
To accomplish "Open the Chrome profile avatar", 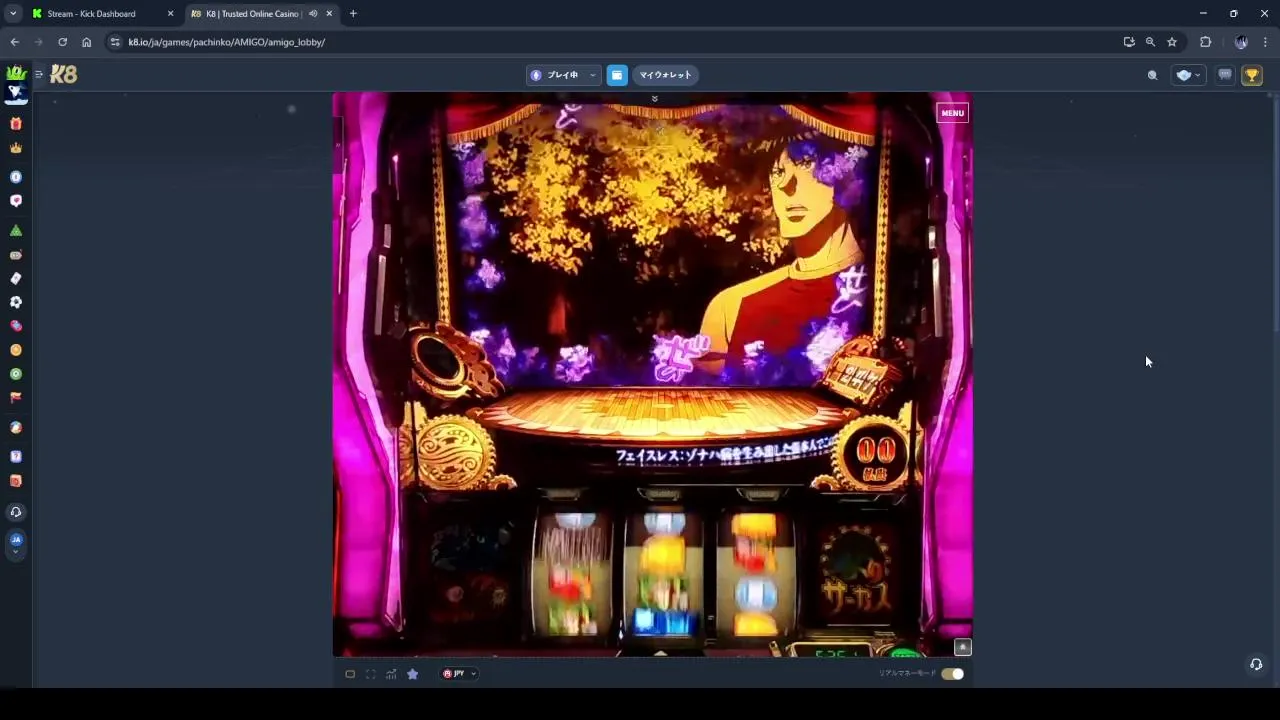I will pyautogui.click(x=1241, y=42).
